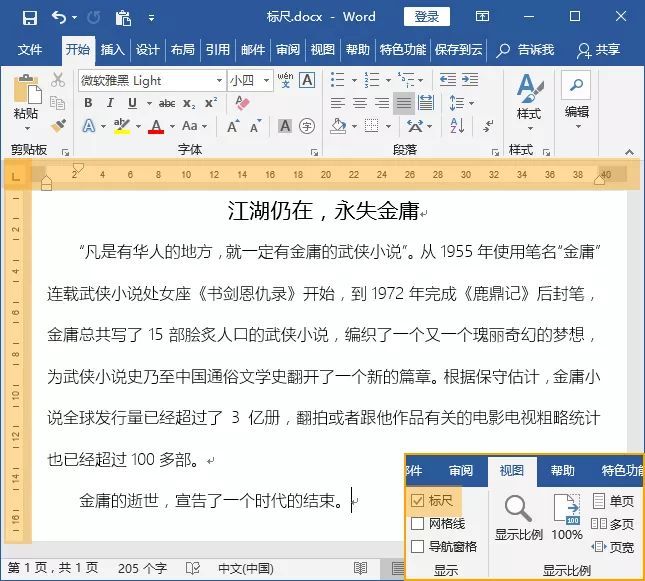Expand the bullet list dropdown arrow

[x=354, y=80]
